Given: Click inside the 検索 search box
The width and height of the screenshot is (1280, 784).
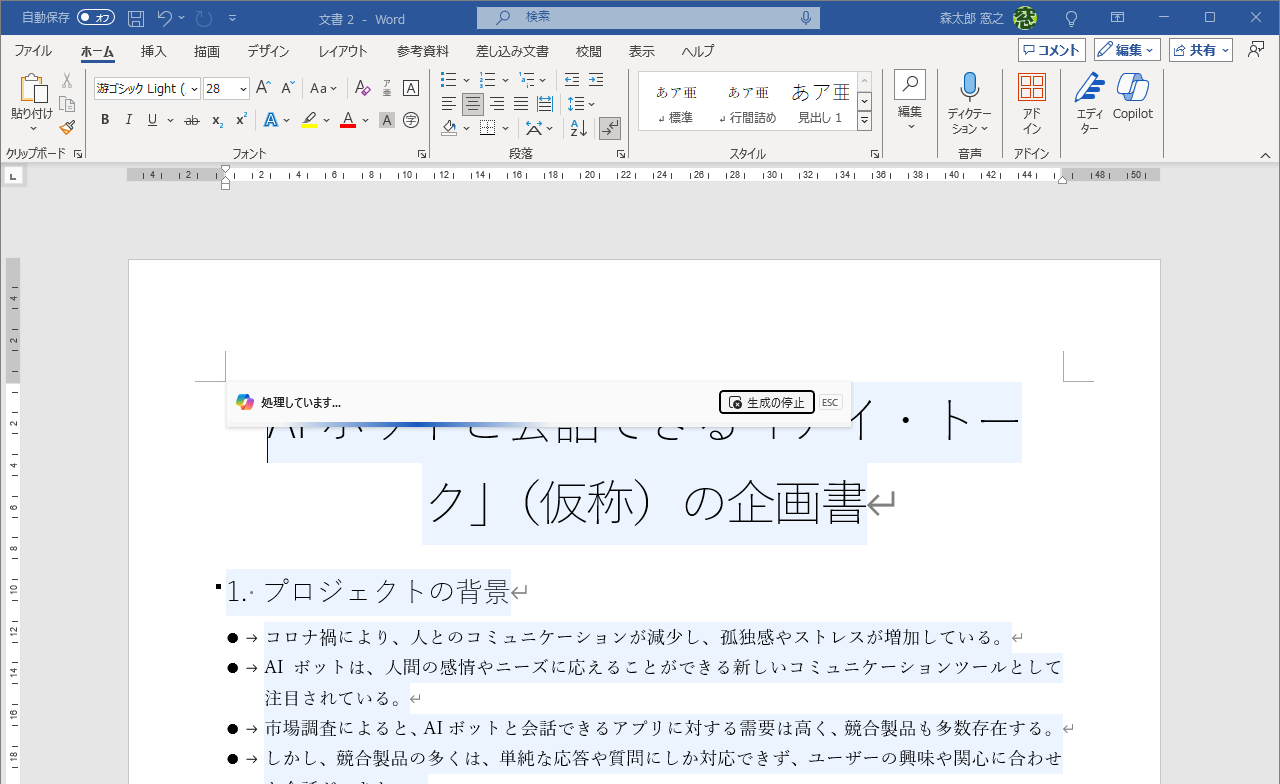Looking at the screenshot, I should (x=648, y=17).
